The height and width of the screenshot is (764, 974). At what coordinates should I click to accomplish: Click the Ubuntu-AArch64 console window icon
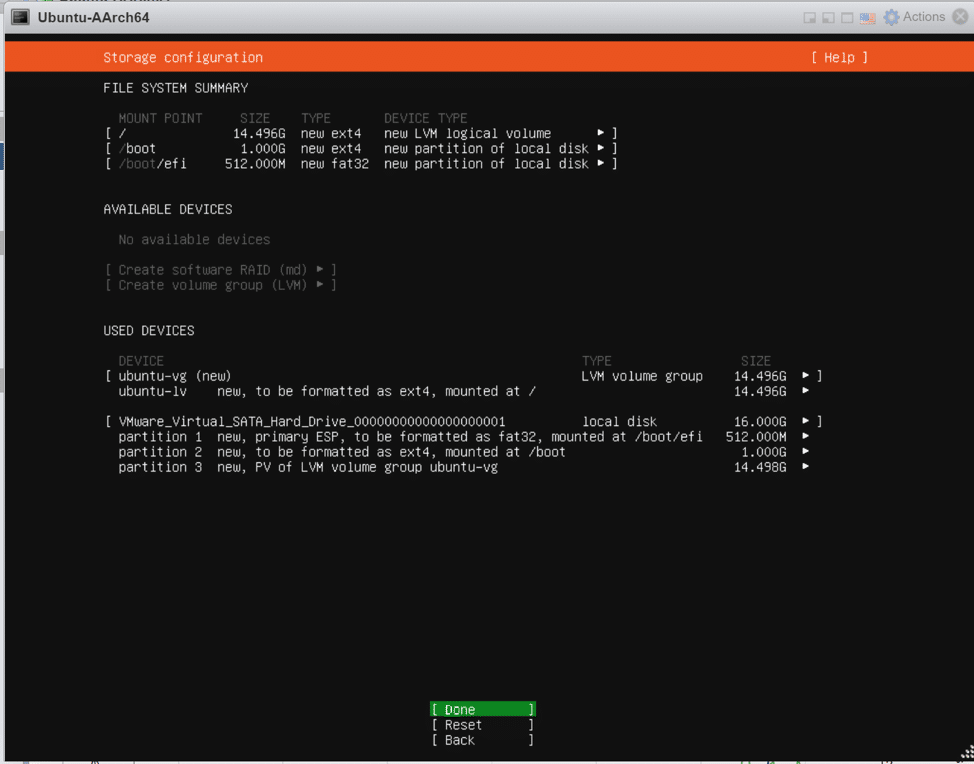[20, 17]
